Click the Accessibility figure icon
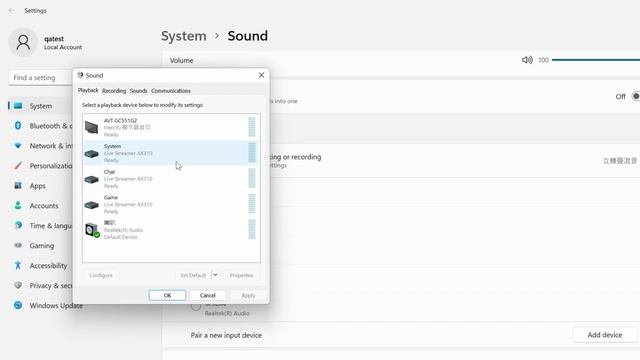 click(x=18, y=265)
